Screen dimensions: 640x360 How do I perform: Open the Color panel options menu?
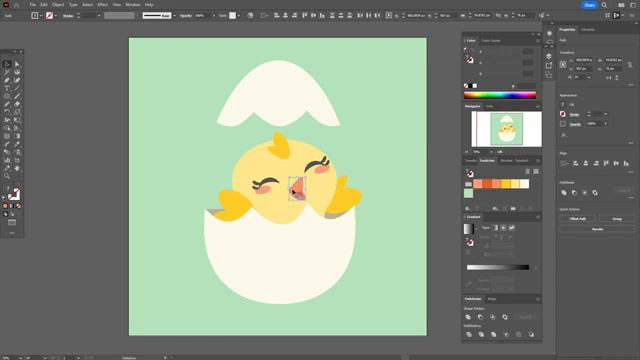point(538,41)
